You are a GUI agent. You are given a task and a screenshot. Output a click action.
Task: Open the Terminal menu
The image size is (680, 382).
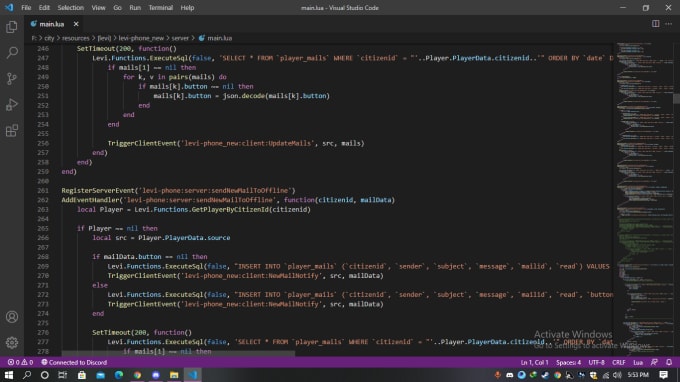[160, 8]
